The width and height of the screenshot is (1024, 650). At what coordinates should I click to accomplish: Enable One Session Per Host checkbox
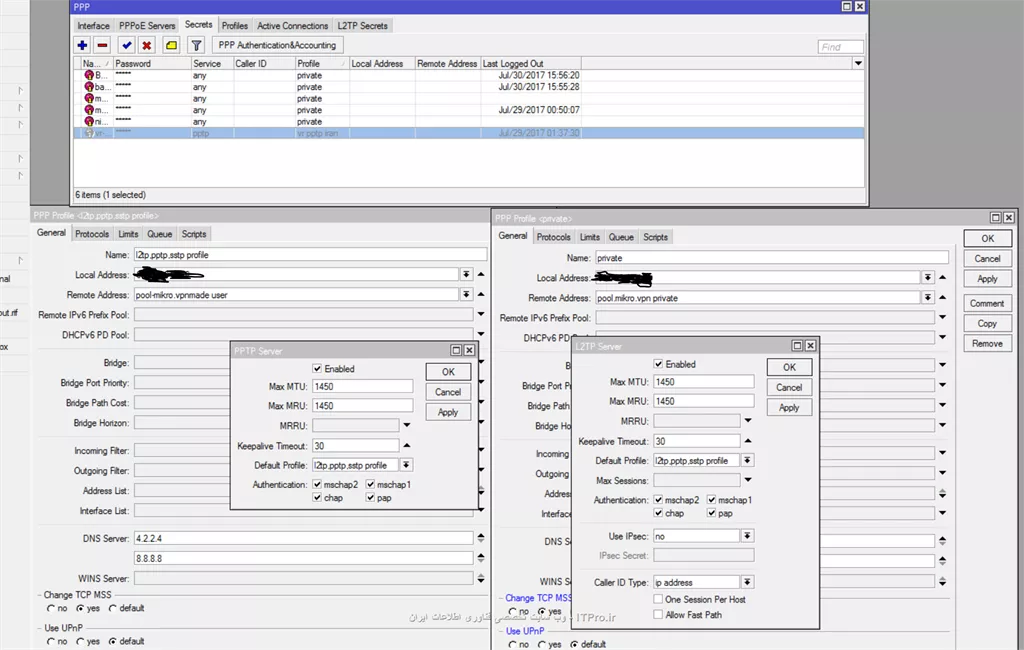pos(658,599)
